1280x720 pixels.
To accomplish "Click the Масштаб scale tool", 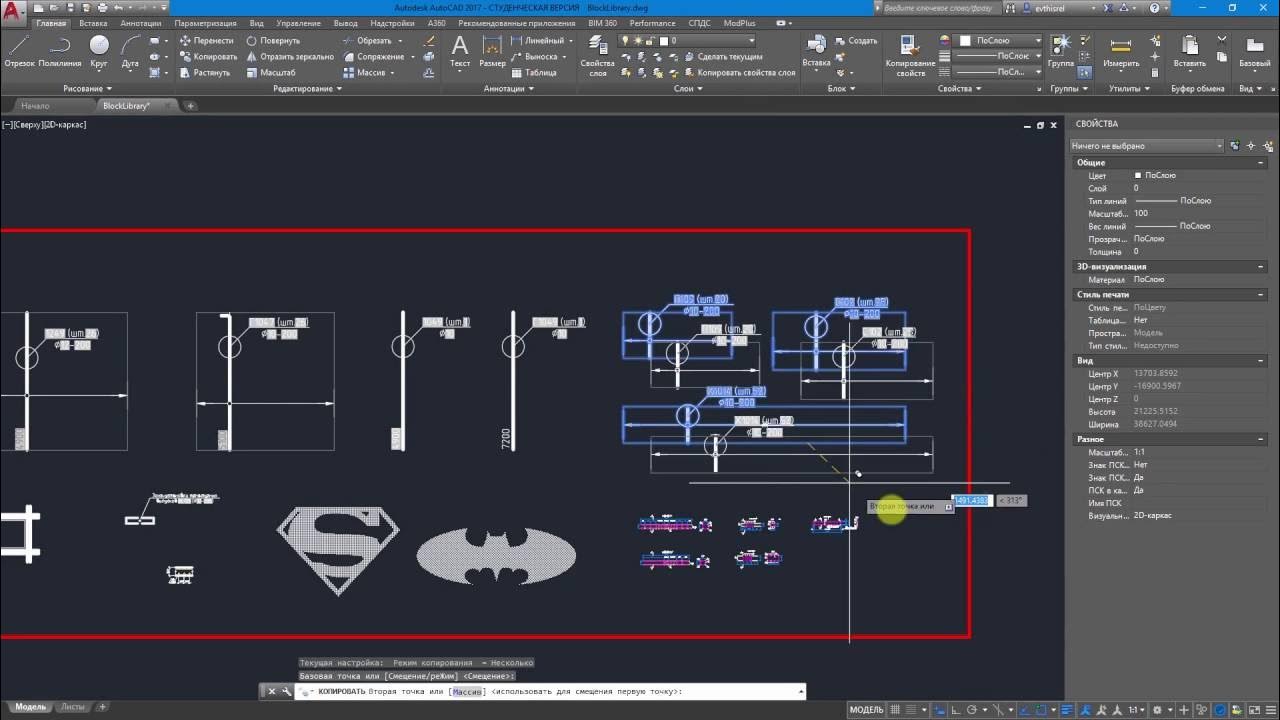I will tap(270, 73).
